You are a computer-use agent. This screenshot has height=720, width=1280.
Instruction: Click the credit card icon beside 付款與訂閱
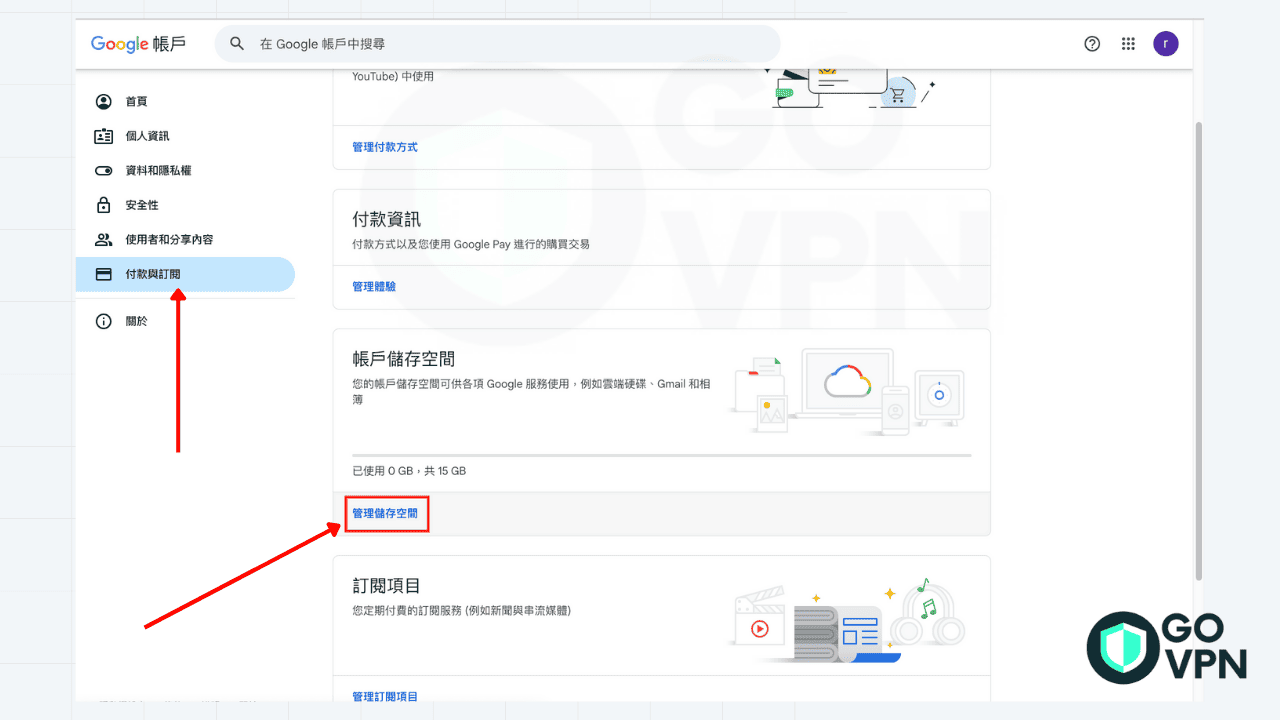pyautogui.click(x=104, y=274)
